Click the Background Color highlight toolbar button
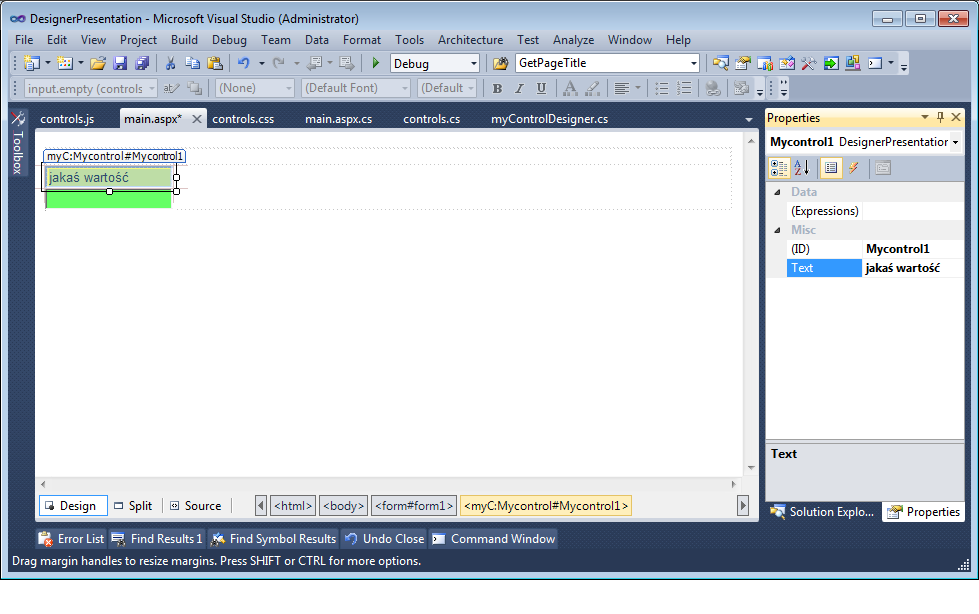This screenshot has height=614, width=979. pos(592,88)
